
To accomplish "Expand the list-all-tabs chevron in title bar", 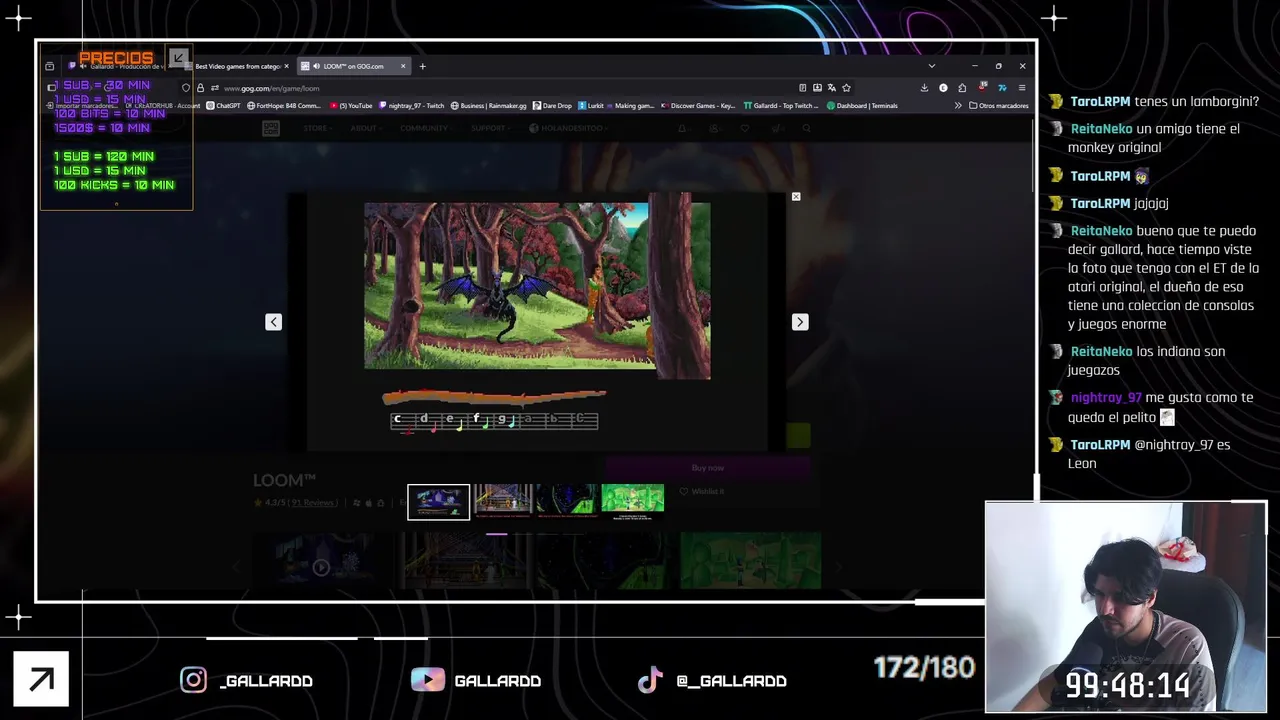I will tap(932, 66).
